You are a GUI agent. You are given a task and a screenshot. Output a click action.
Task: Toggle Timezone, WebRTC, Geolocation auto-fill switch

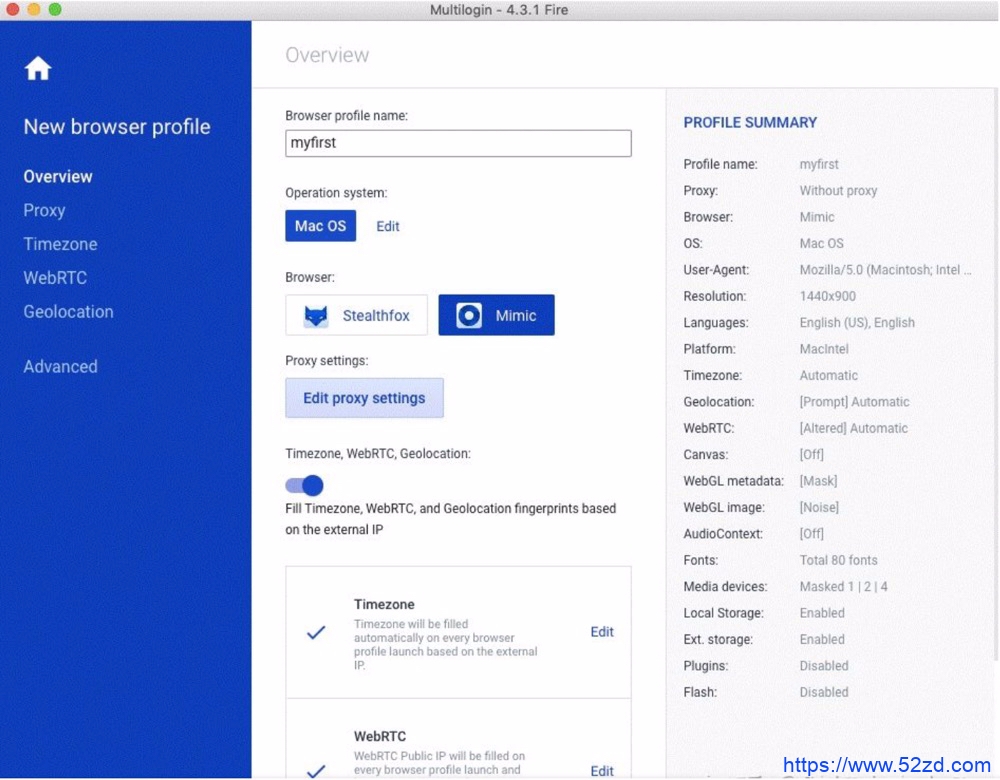(304, 485)
